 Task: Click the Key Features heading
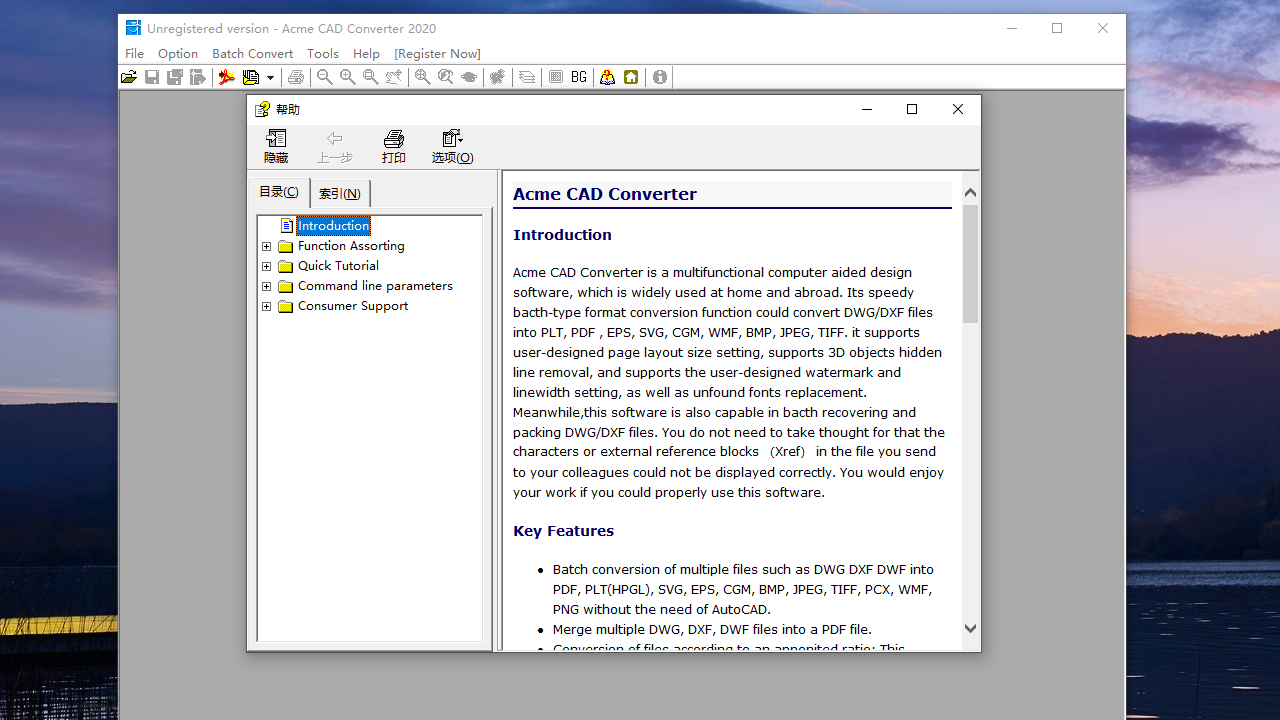563,531
